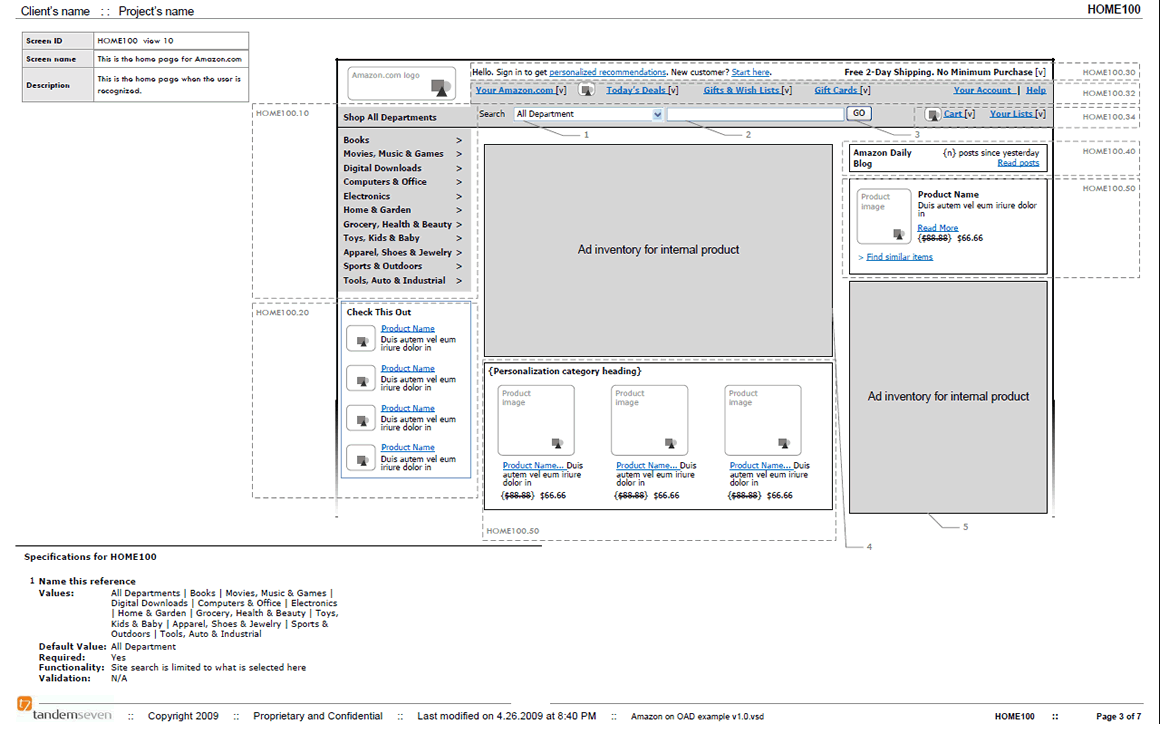
Task: Choose Movies, Music & Games category
Action: pos(393,154)
